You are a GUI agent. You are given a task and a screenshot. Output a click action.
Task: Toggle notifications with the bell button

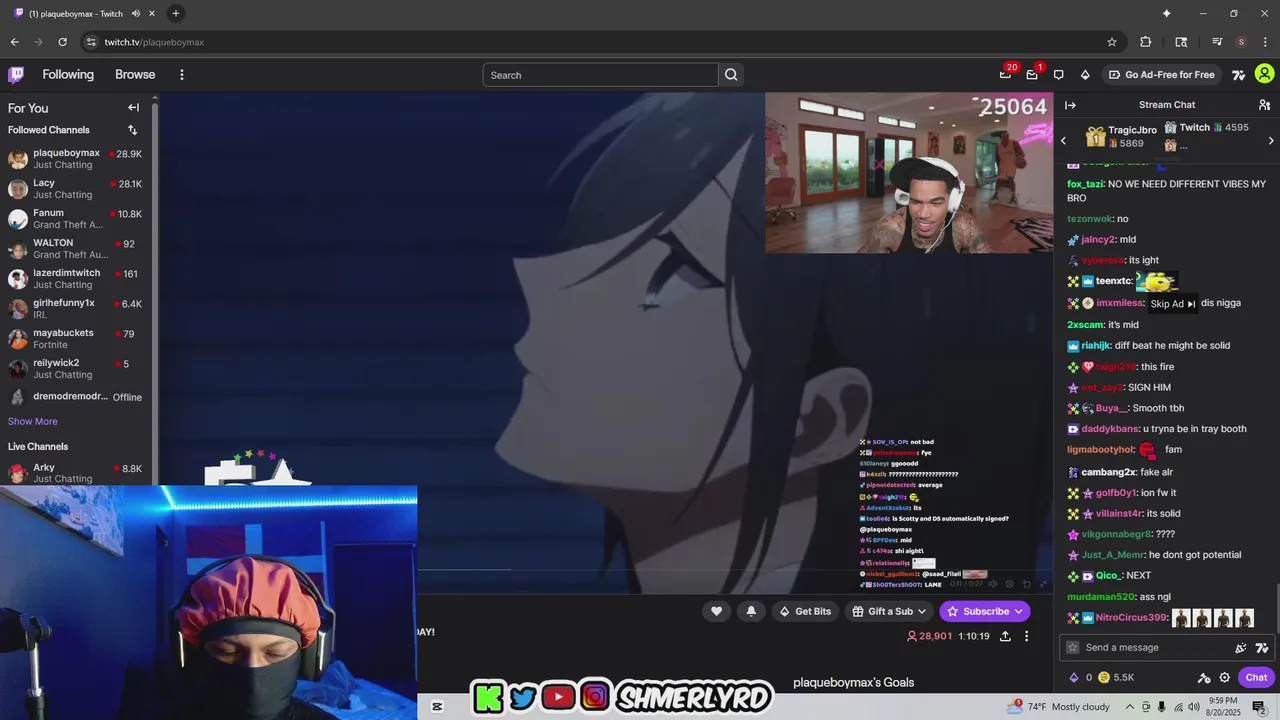click(751, 611)
